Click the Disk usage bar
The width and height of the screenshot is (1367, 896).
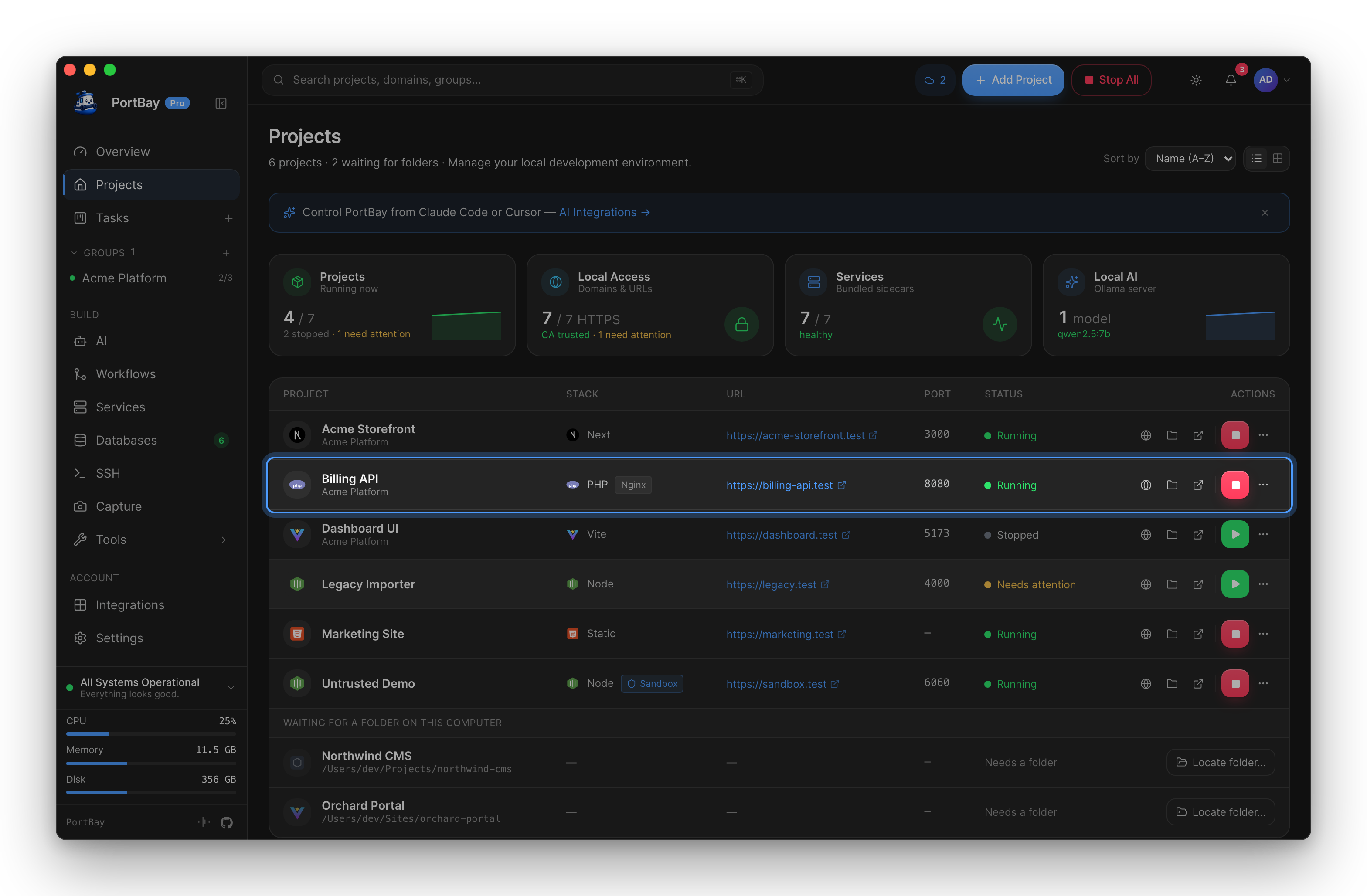tap(151, 793)
